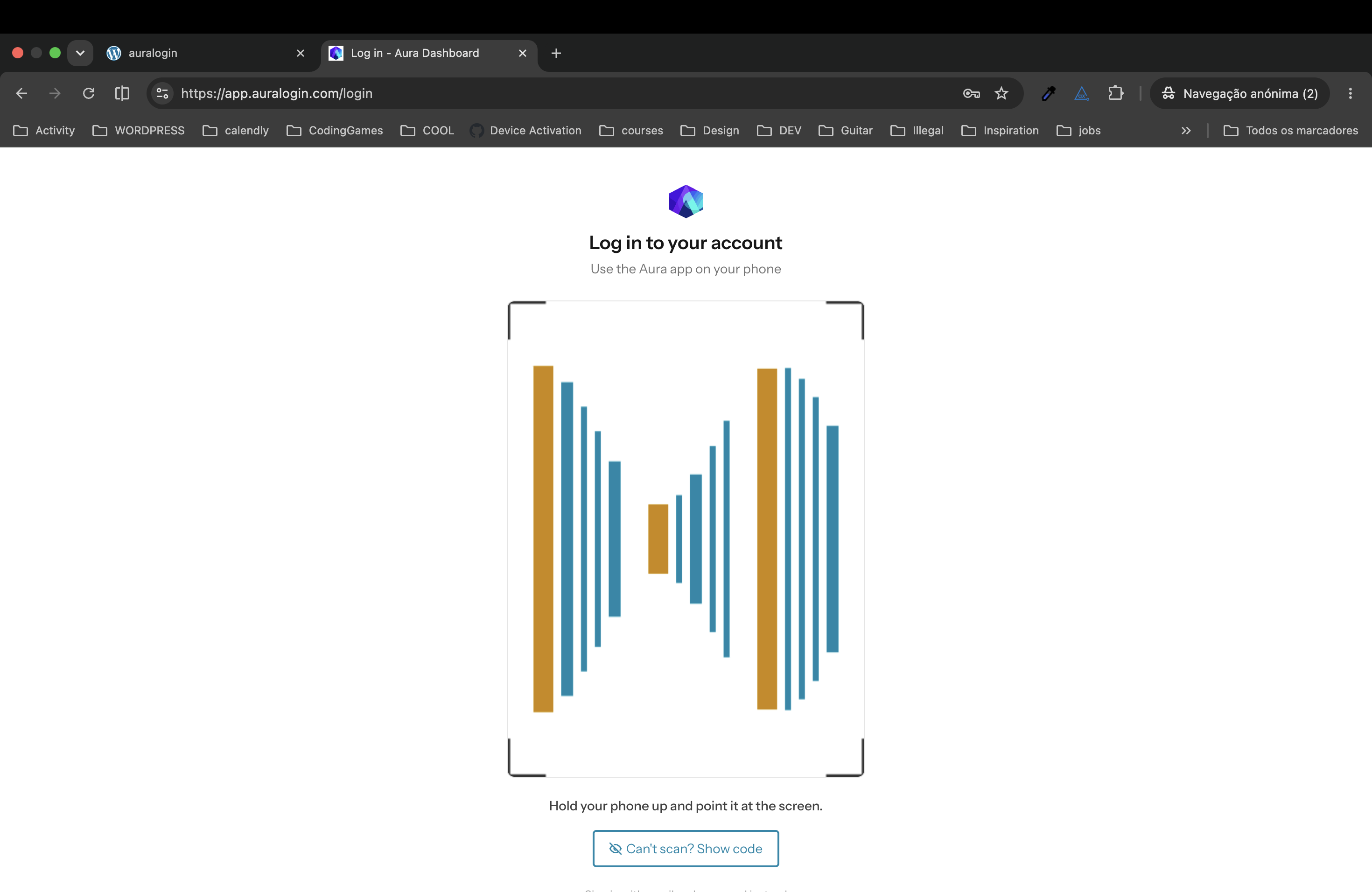View site information icon in address bar
The height and width of the screenshot is (892, 1372).
click(x=162, y=93)
